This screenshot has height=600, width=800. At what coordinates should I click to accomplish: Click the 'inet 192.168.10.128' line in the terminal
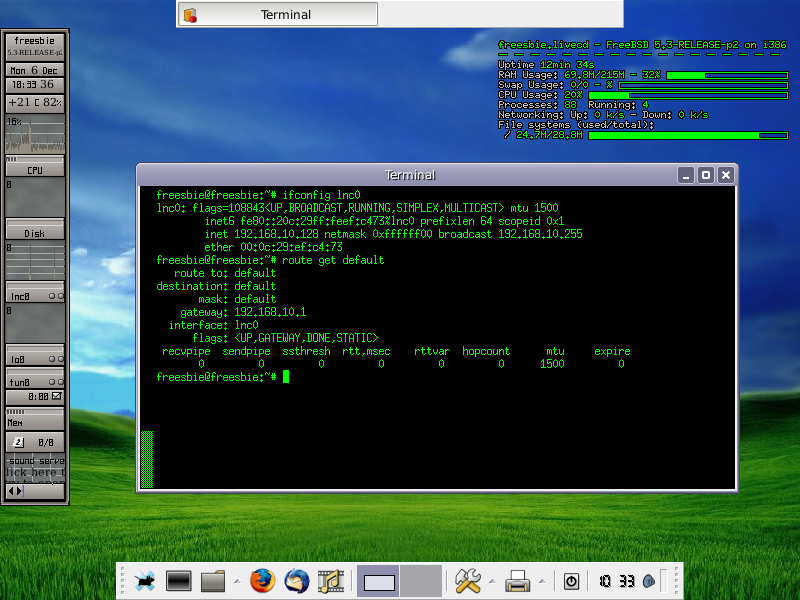pos(393,234)
